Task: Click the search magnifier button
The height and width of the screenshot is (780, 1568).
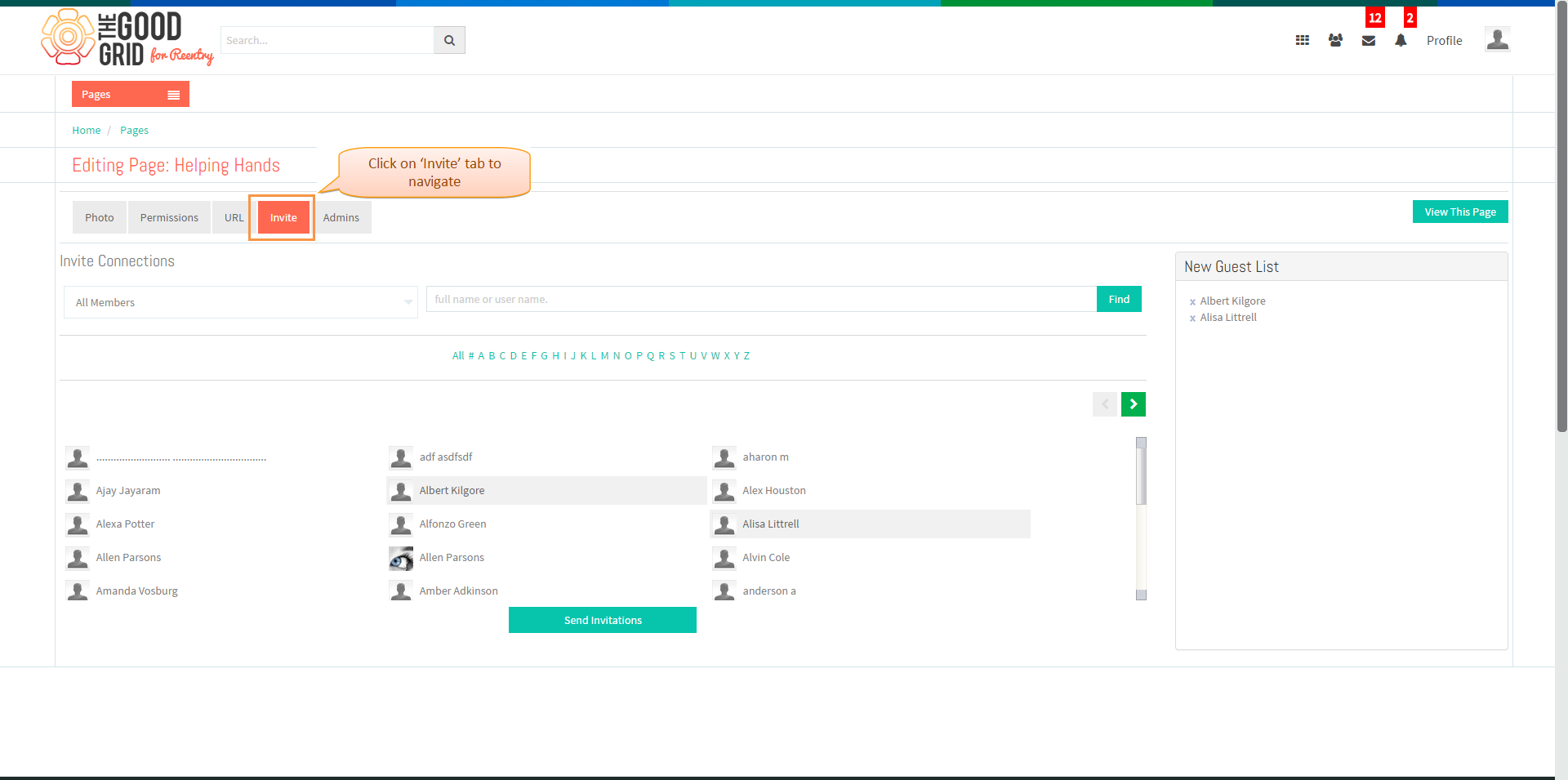Action: pos(449,40)
